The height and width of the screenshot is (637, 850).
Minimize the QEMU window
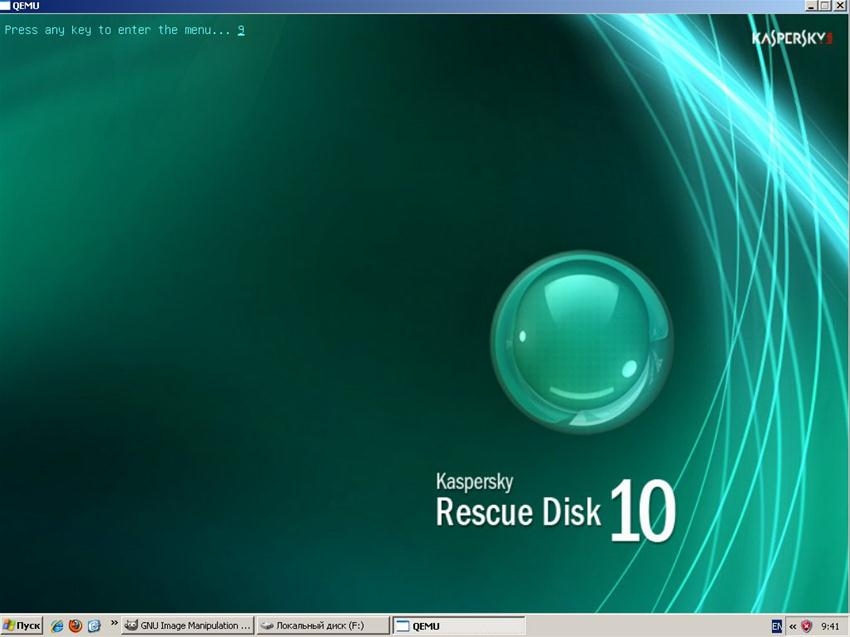point(812,5)
